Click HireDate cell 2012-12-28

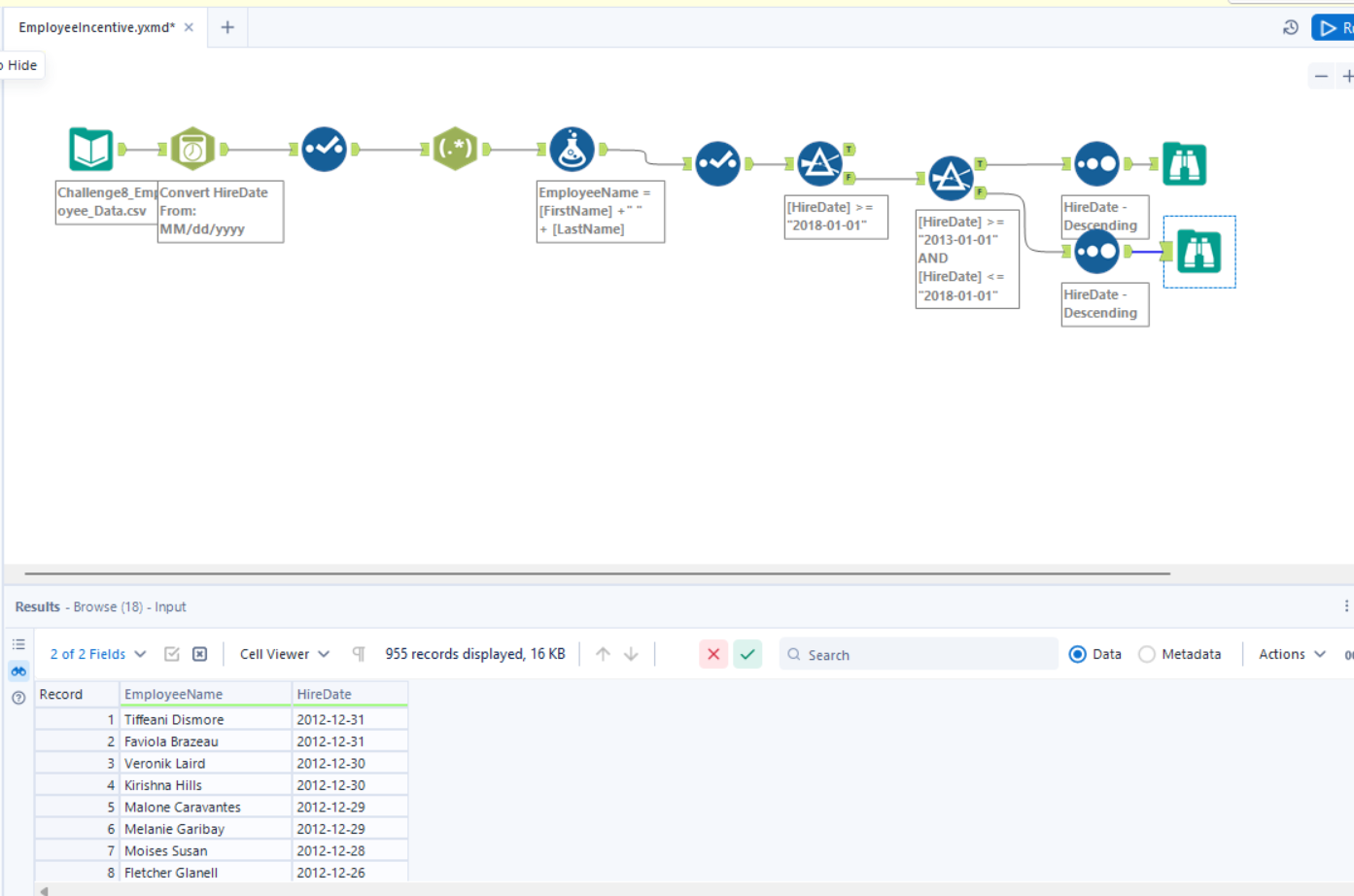350,850
